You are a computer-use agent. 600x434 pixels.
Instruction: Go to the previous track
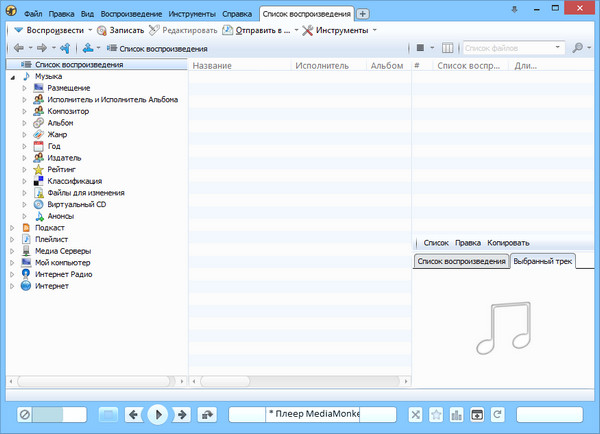(x=134, y=414)
